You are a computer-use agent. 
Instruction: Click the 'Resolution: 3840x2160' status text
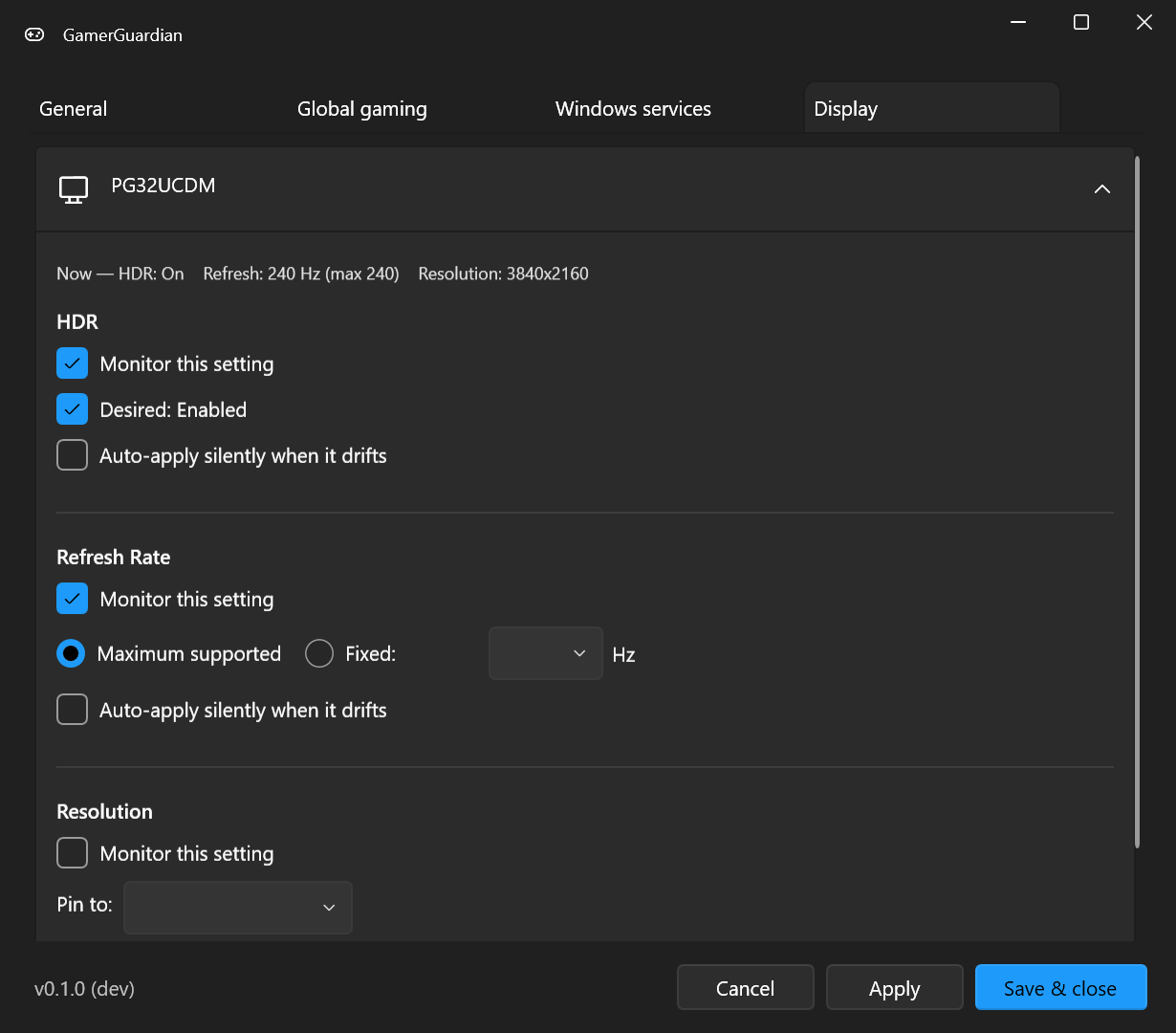click(x=504, y=274)
